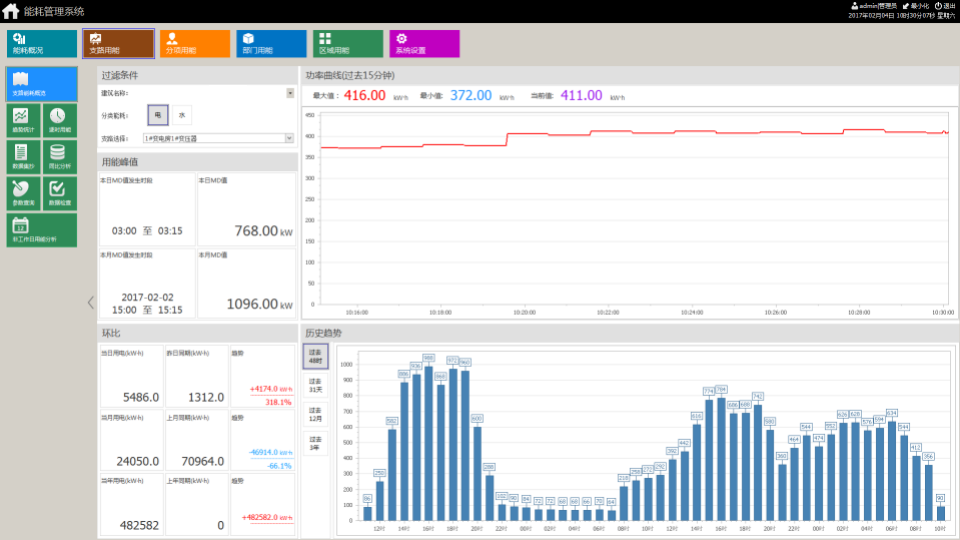The height and width of the screenshot is (540, 960).
Task: Switch history trend to 过去31天
Action: coord(315,386)
